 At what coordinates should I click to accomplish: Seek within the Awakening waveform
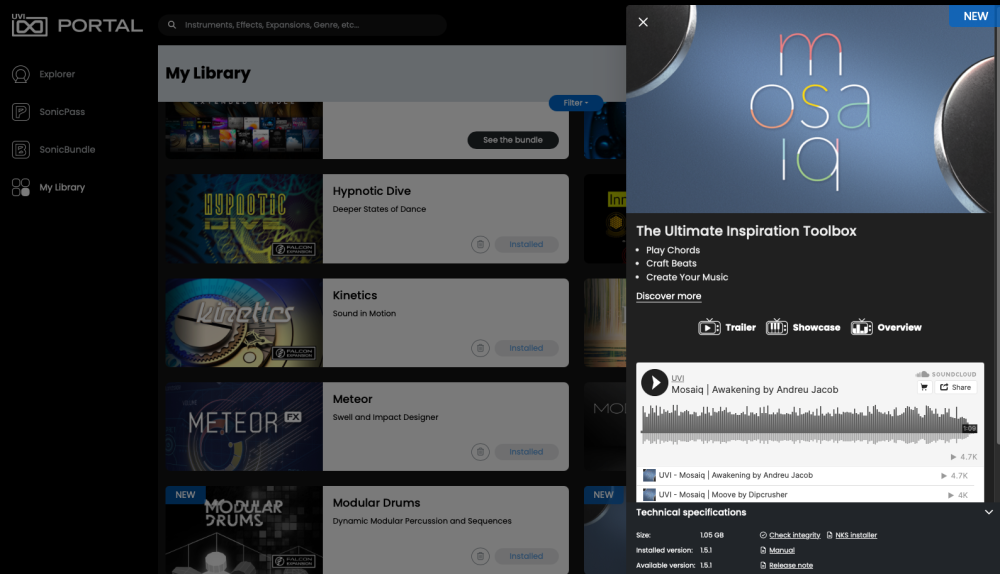(808, 423)
